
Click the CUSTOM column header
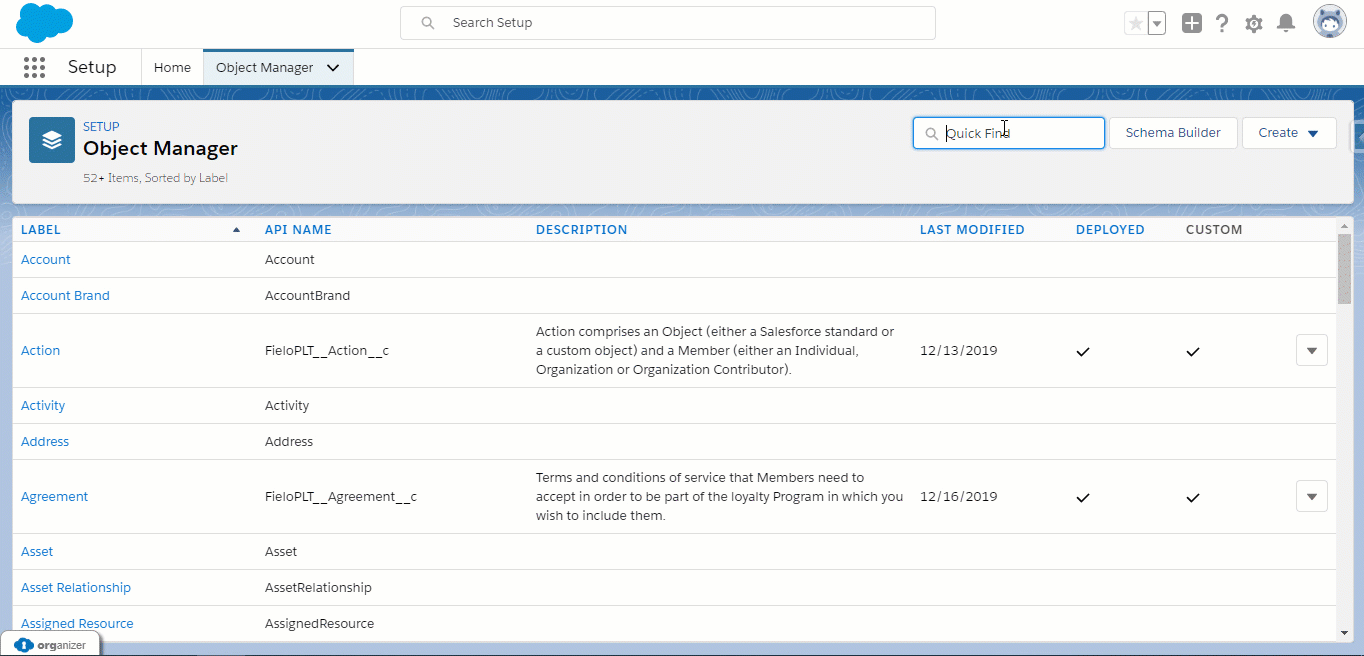[1214, 229]
